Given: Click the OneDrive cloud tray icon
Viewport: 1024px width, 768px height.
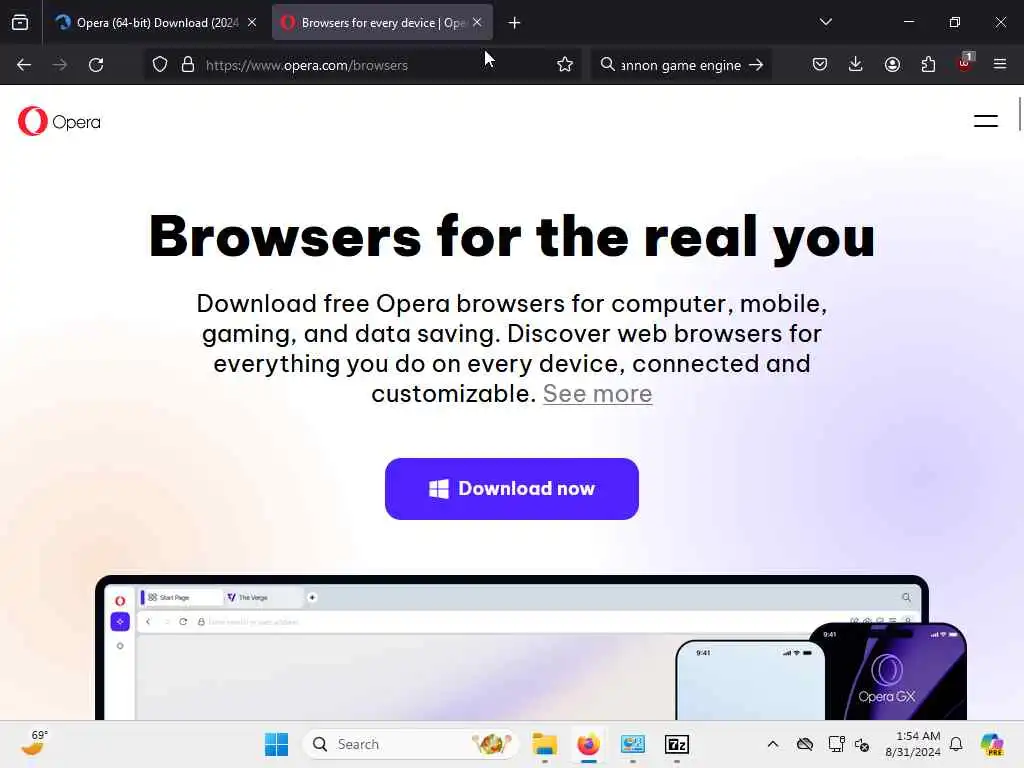Looking at the screenshot, I should [805, 744].
